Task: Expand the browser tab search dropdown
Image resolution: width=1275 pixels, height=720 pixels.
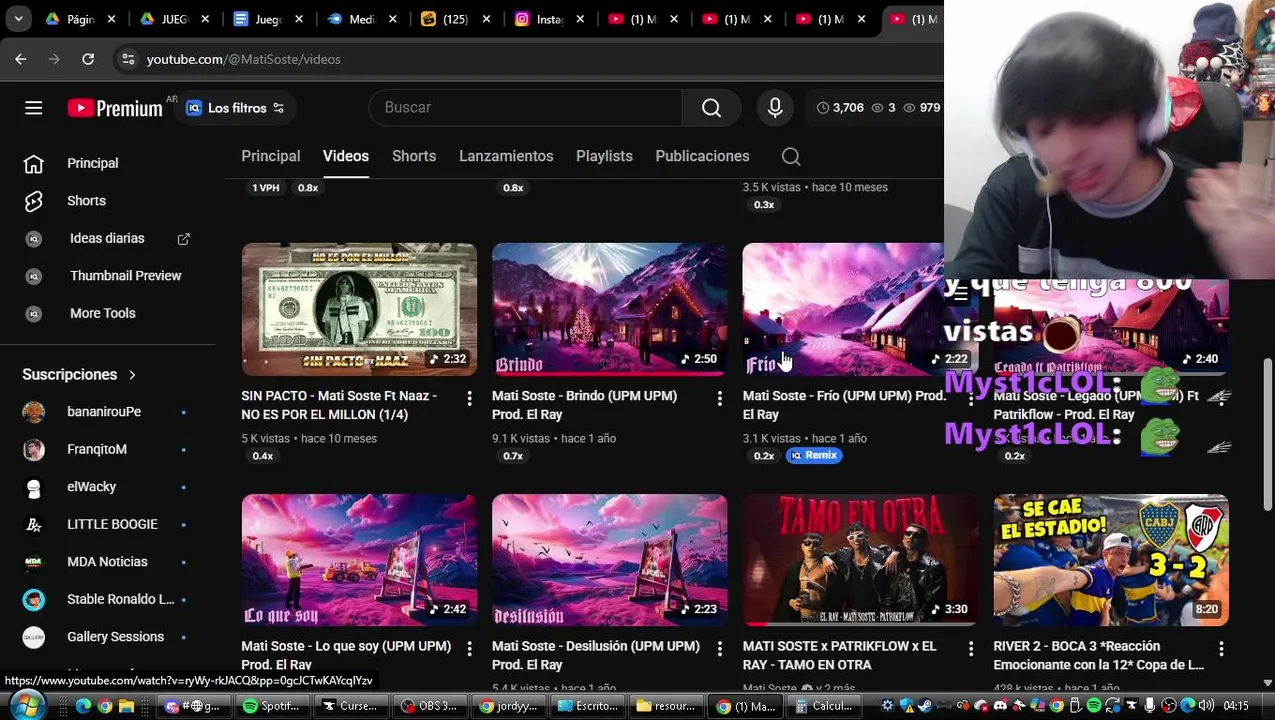Action: (18, 19)
